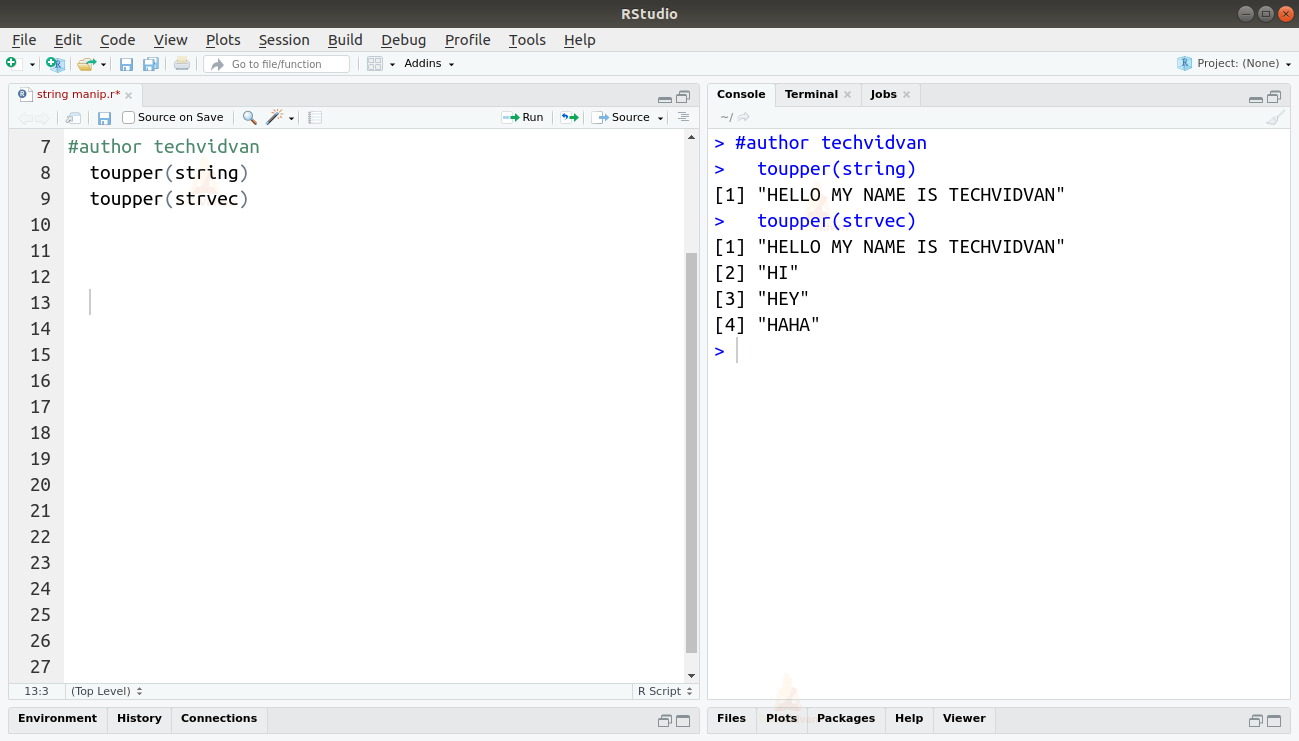
Task: Expand the Source button dropdown arrow
Action: pos(660,117)
